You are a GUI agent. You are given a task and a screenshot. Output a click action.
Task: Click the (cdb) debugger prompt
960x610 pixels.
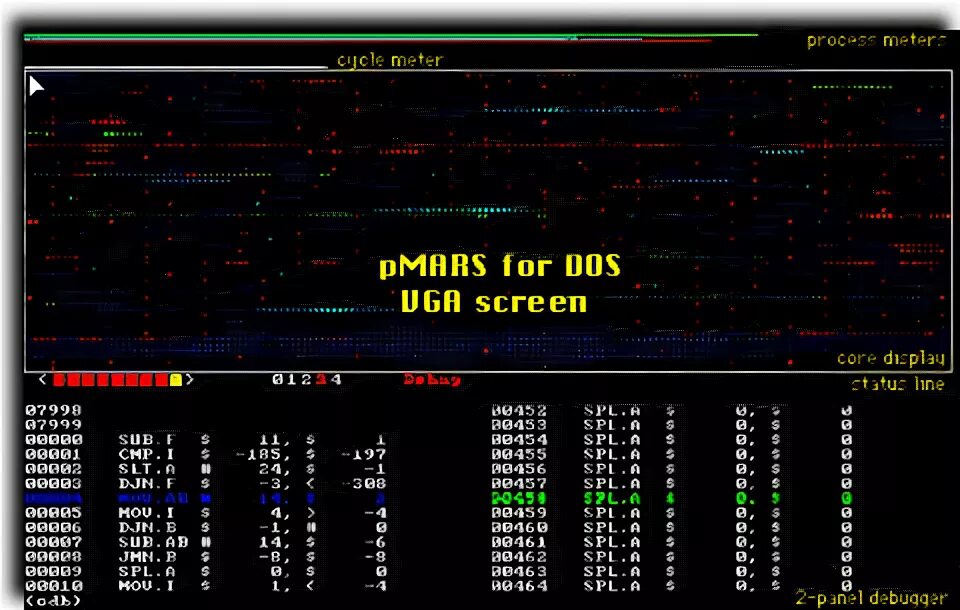[x=53, y=601]
